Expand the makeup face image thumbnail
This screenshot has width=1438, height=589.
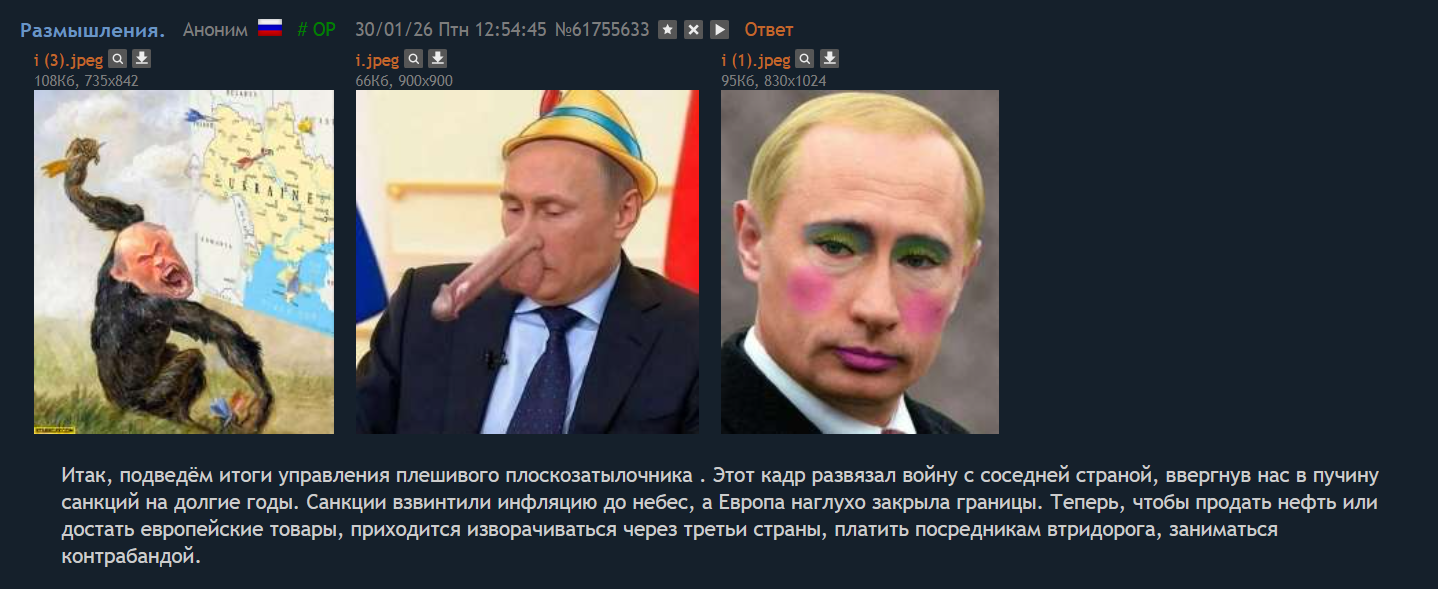point(860,262)
